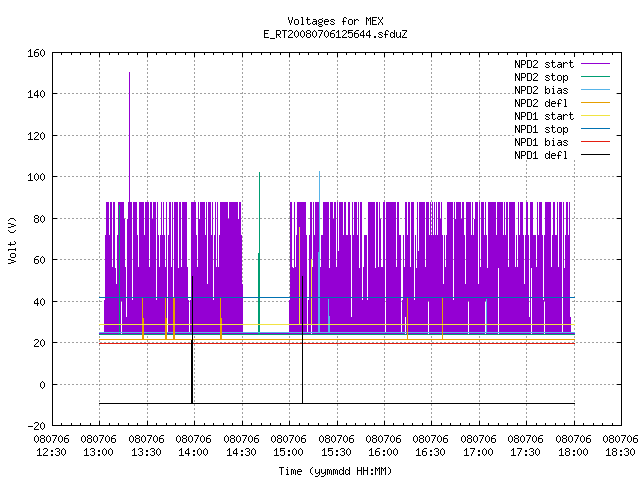Click the x-axis tick label 17:30
The image size is (640, 480).
(x=525, y=452)
